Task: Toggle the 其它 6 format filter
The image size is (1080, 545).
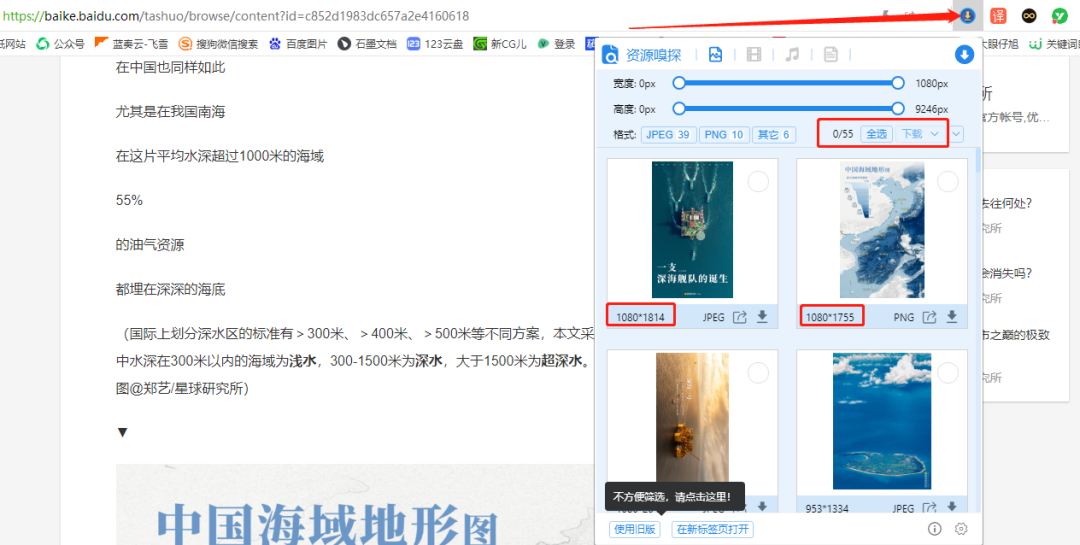Action: point(774,134)
